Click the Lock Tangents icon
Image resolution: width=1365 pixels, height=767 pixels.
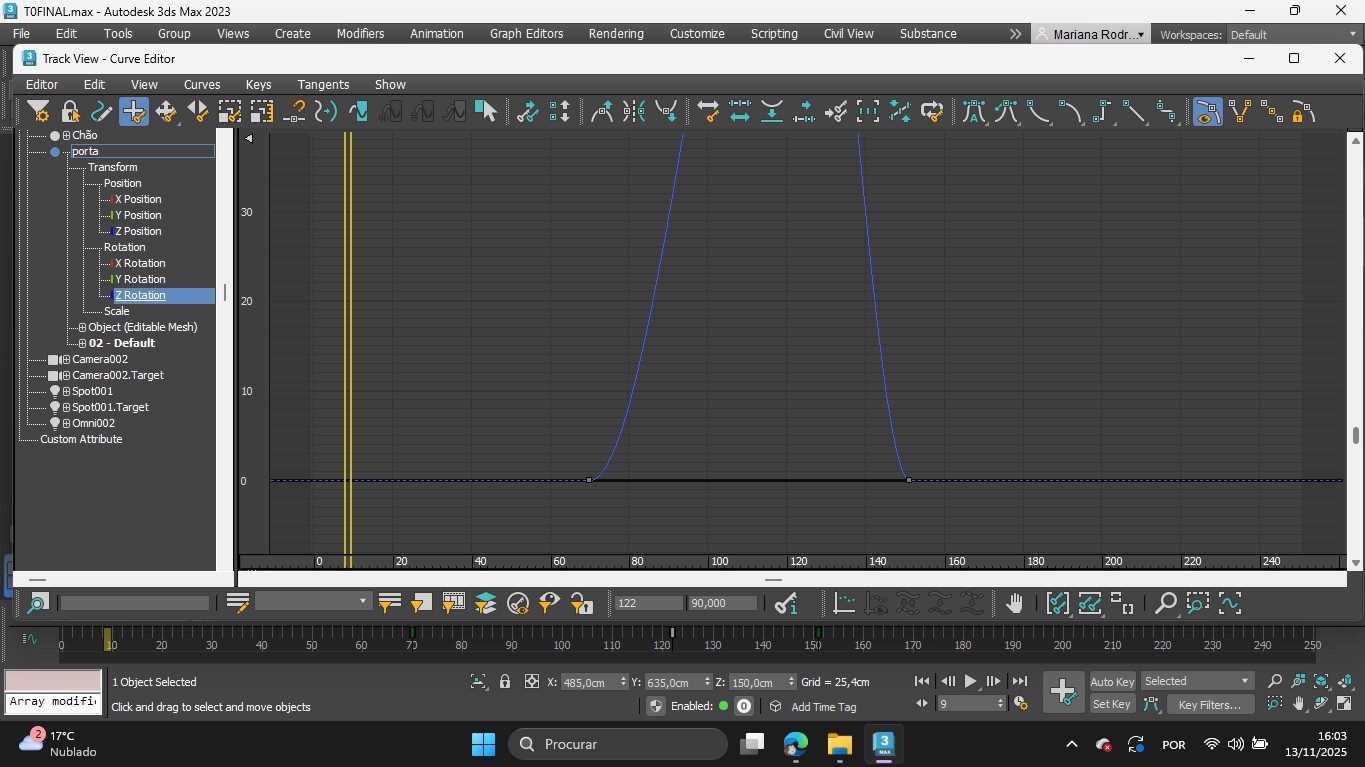click(1302, 111)
